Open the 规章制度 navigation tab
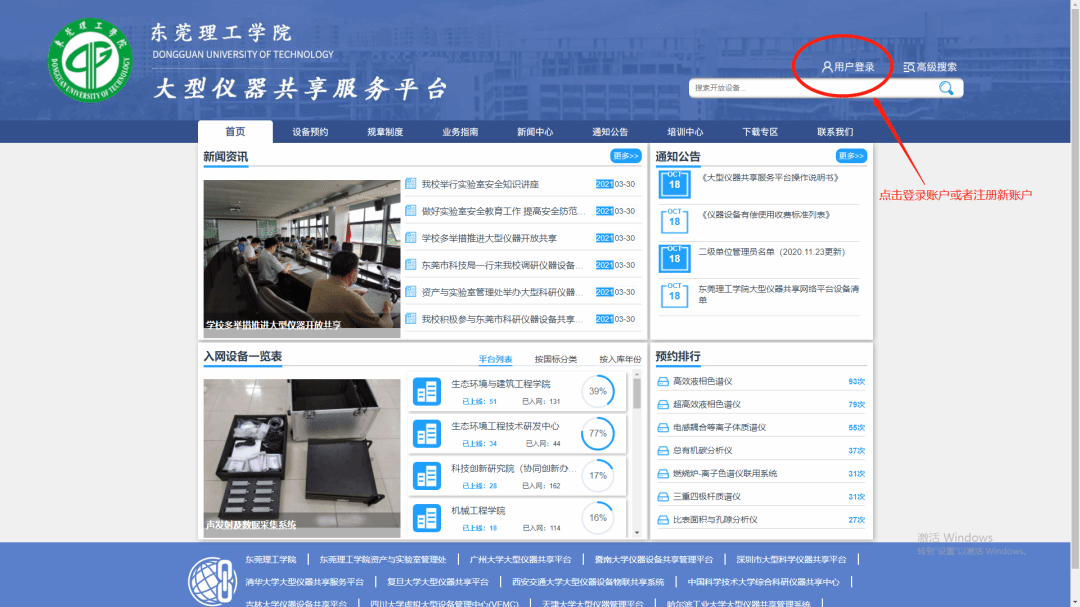1080x607 pixels. pos(385,132)
